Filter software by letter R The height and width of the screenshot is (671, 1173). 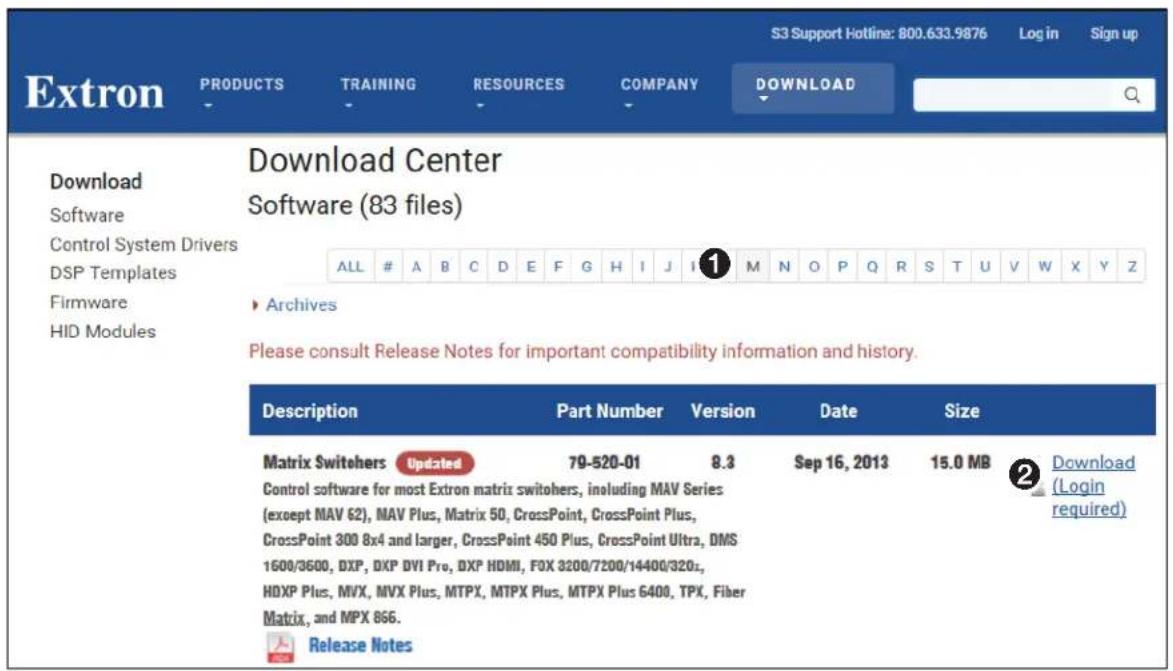901,266
